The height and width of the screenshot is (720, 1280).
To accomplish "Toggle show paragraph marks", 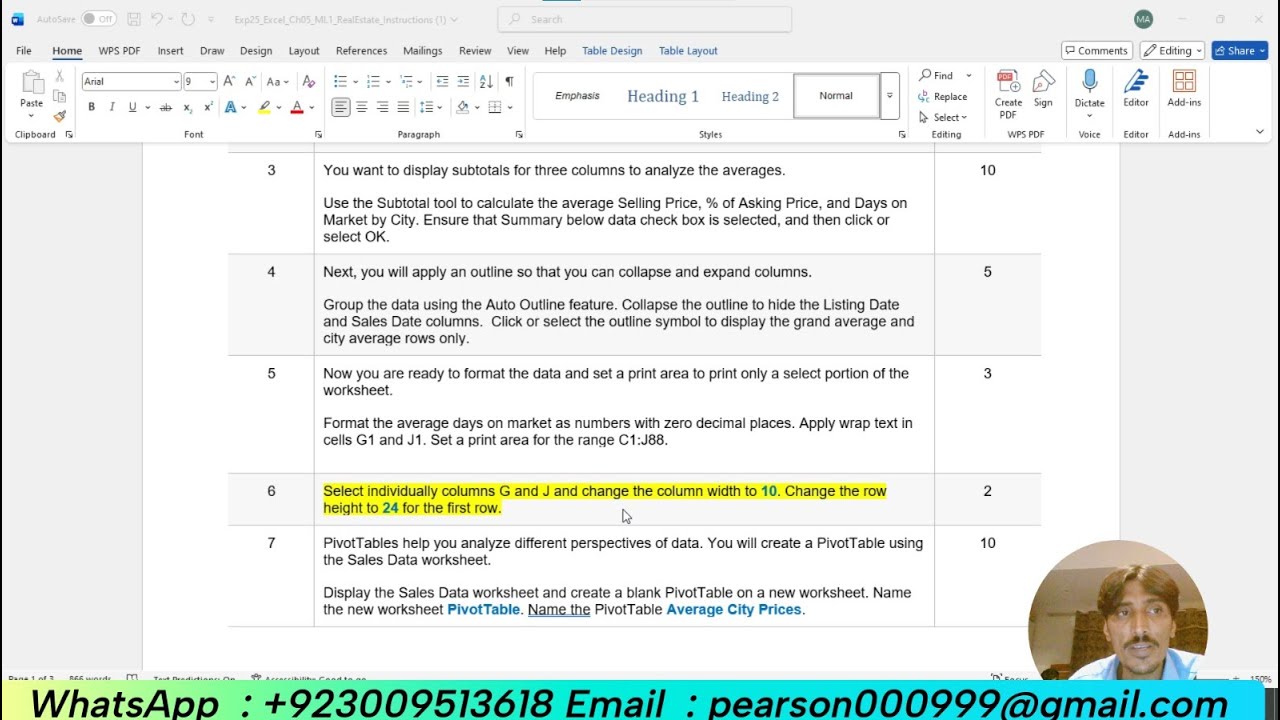I will click(509, 81).
